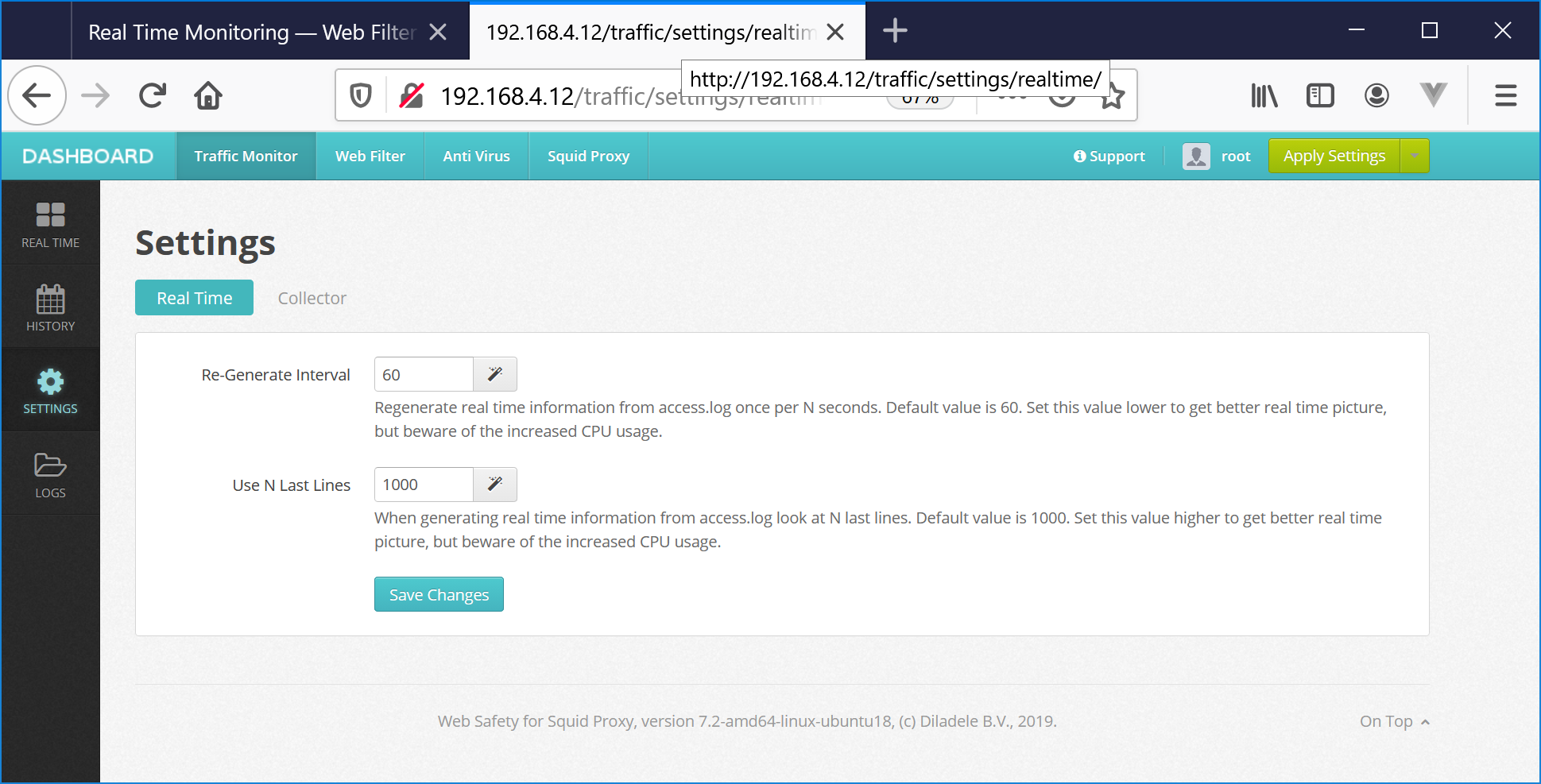Click Save Changes button
The width and height of the screenshot is (1541, 784).
pos(439,594)
